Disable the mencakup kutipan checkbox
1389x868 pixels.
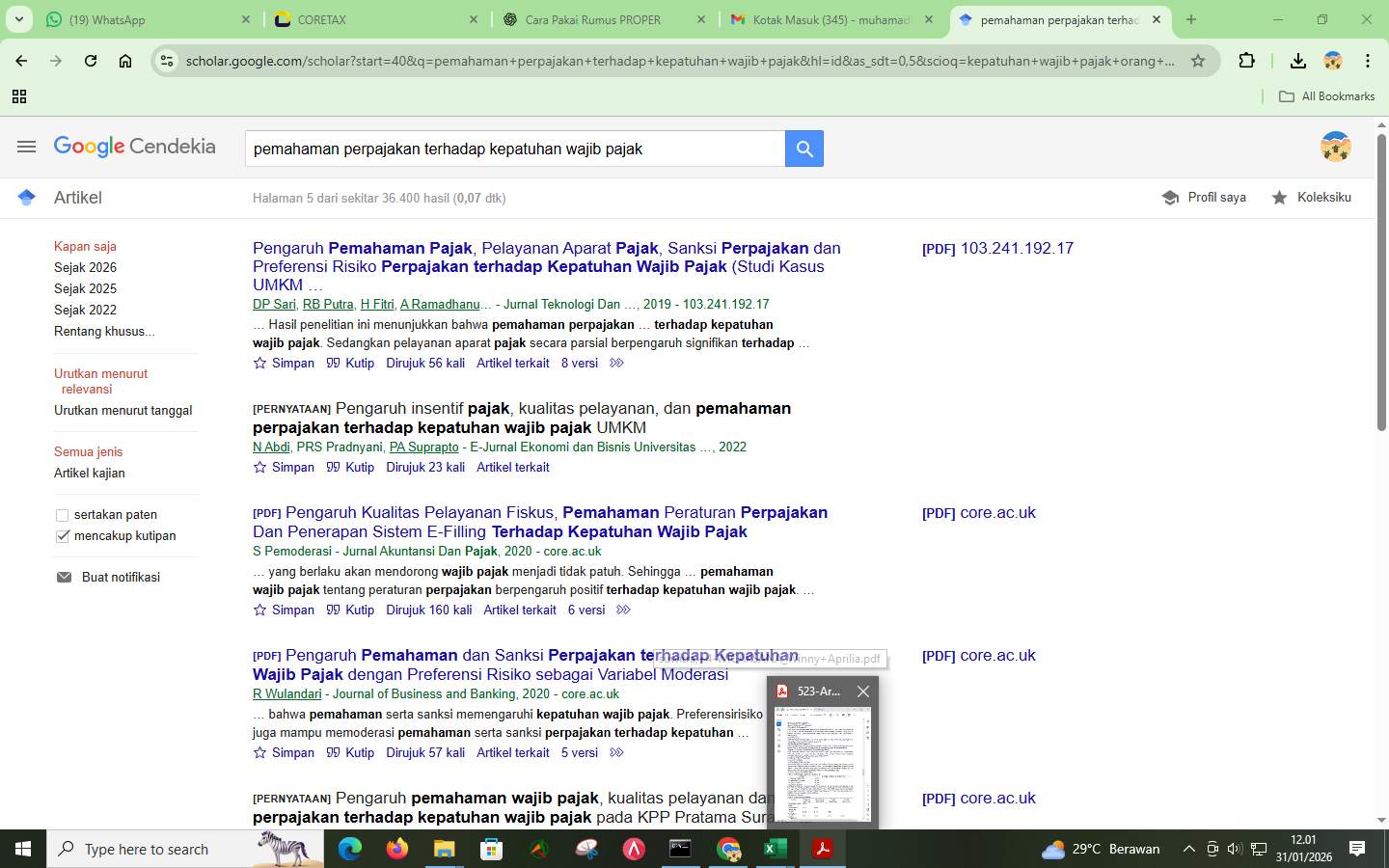click(62, 536)
